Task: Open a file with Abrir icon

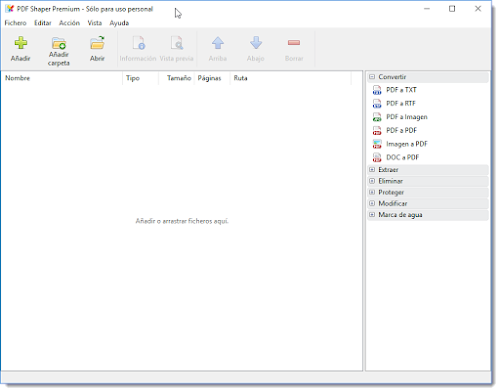Action: (97, 43)
